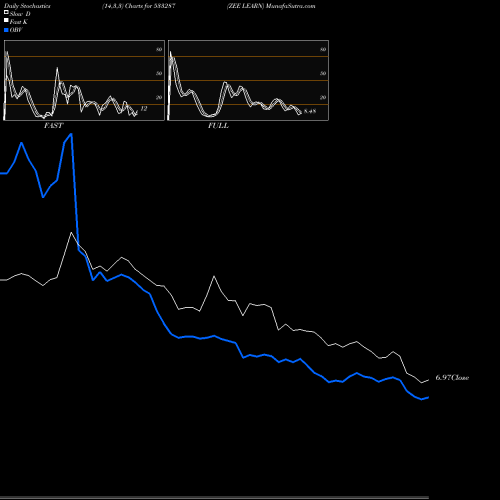The width and height of the screenshot is (500, 500).
Task: Click the FAST stochastic chart thumbnail
Action: click(x=84, y=80)
